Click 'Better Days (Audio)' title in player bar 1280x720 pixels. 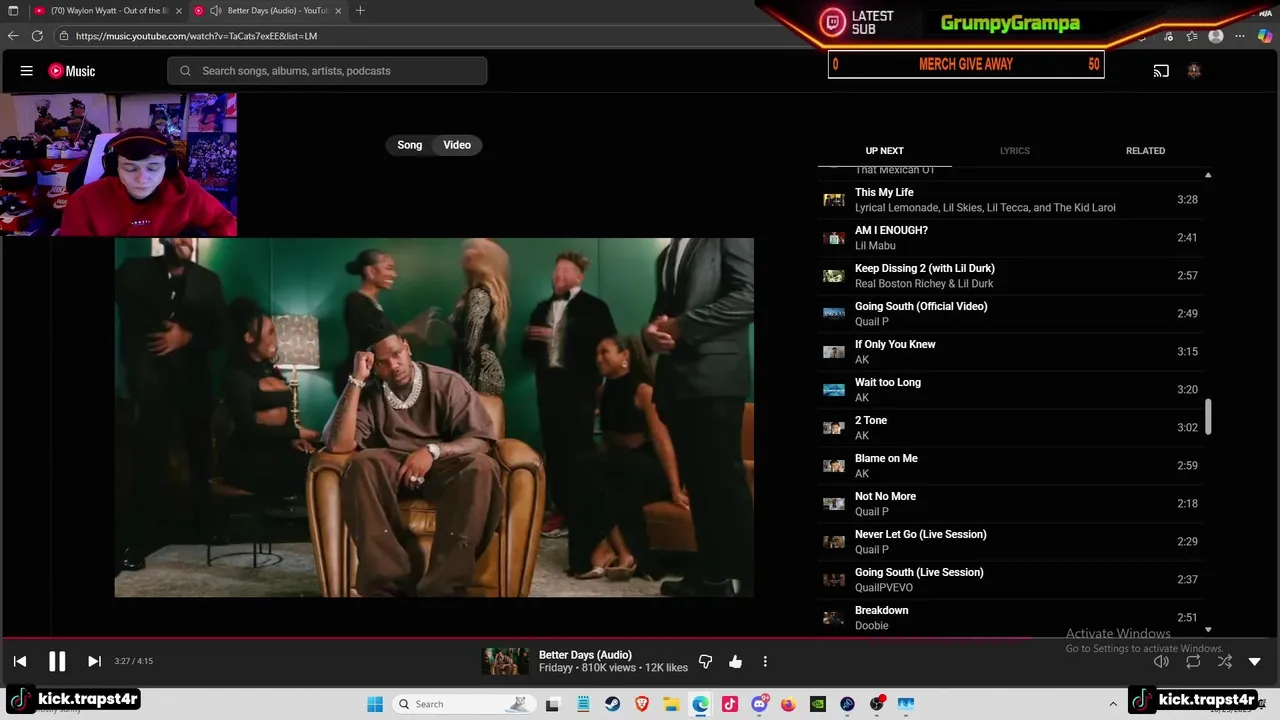[585, 655]
